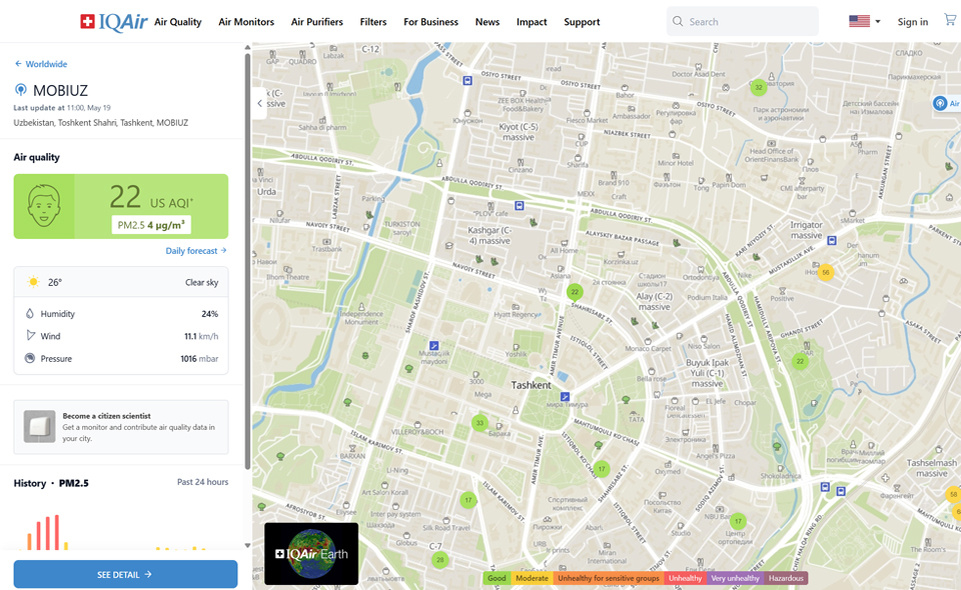Click the Past 24 hours label
The image size is (961, 590).
[202, 482]
